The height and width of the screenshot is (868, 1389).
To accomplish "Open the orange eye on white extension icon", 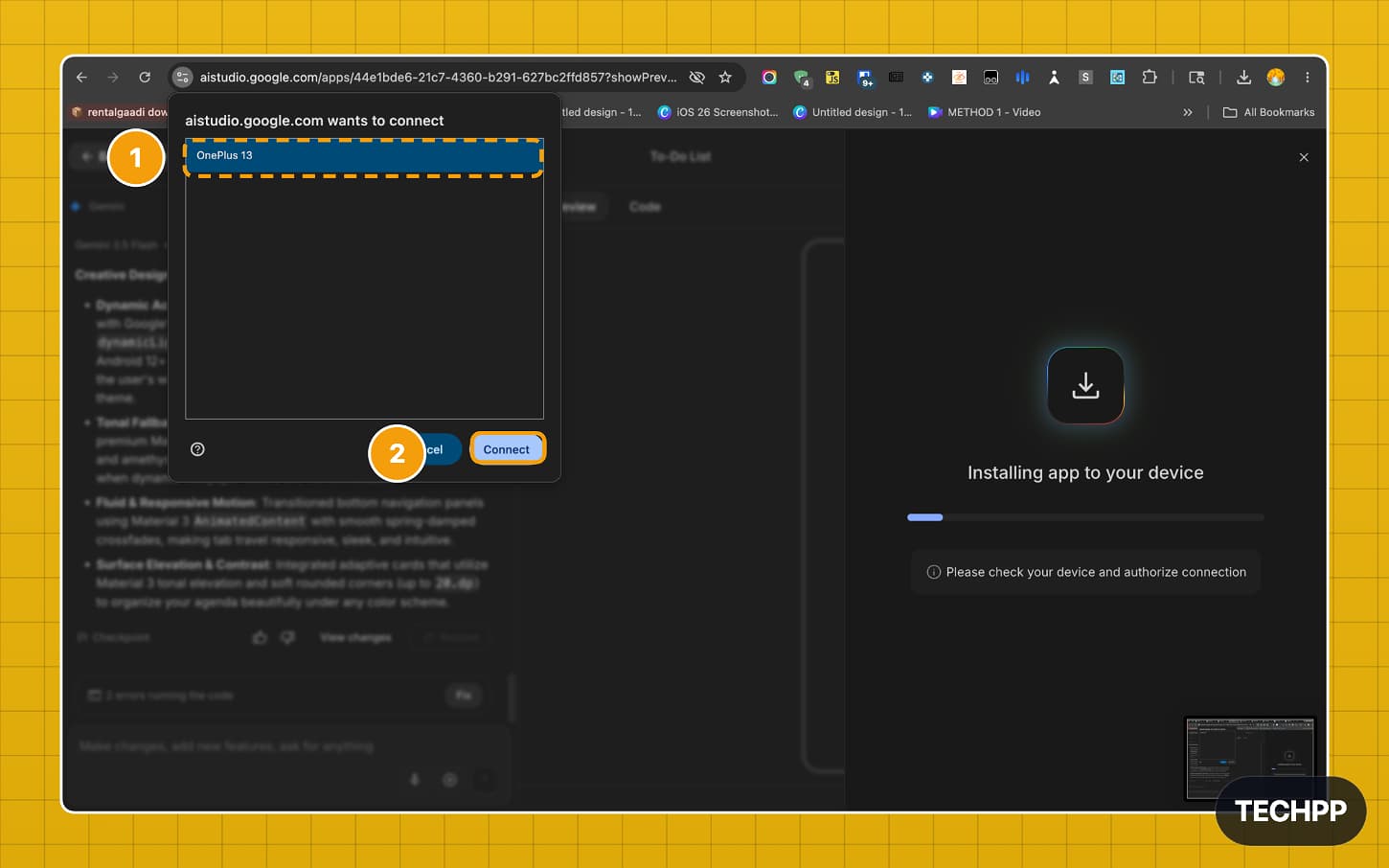I will pyautogui.click(x=959, y=78).
